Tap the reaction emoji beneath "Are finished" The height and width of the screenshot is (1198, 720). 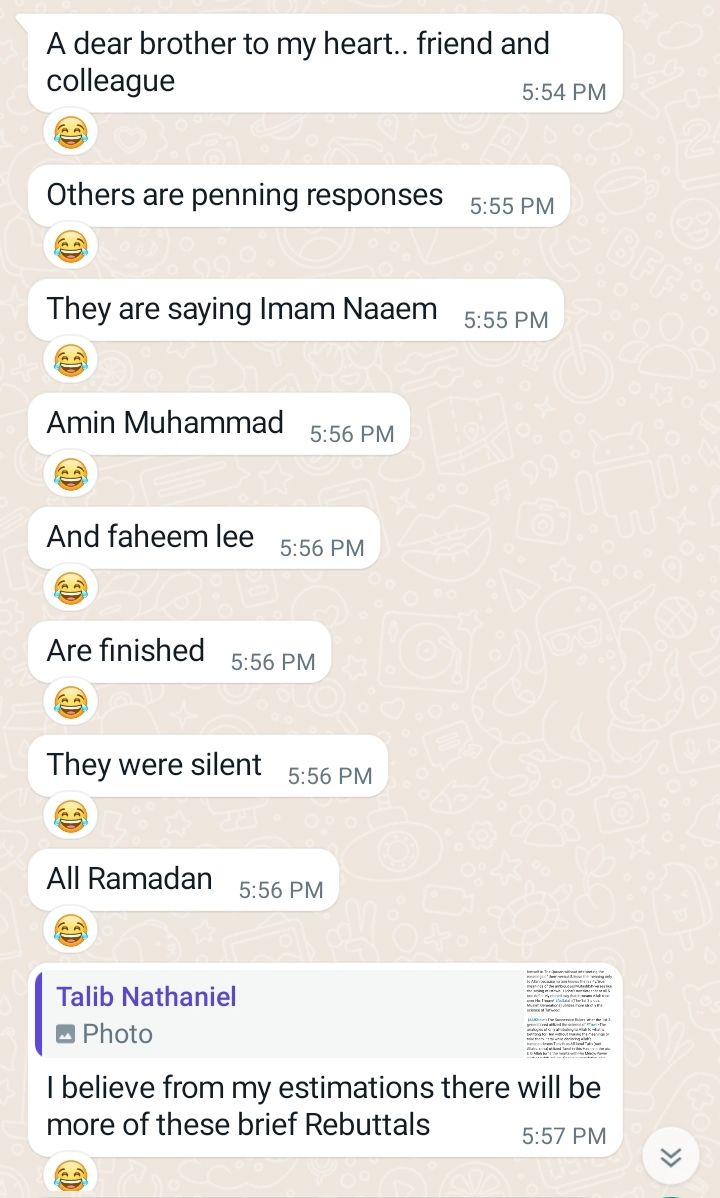tap(70, 701)
